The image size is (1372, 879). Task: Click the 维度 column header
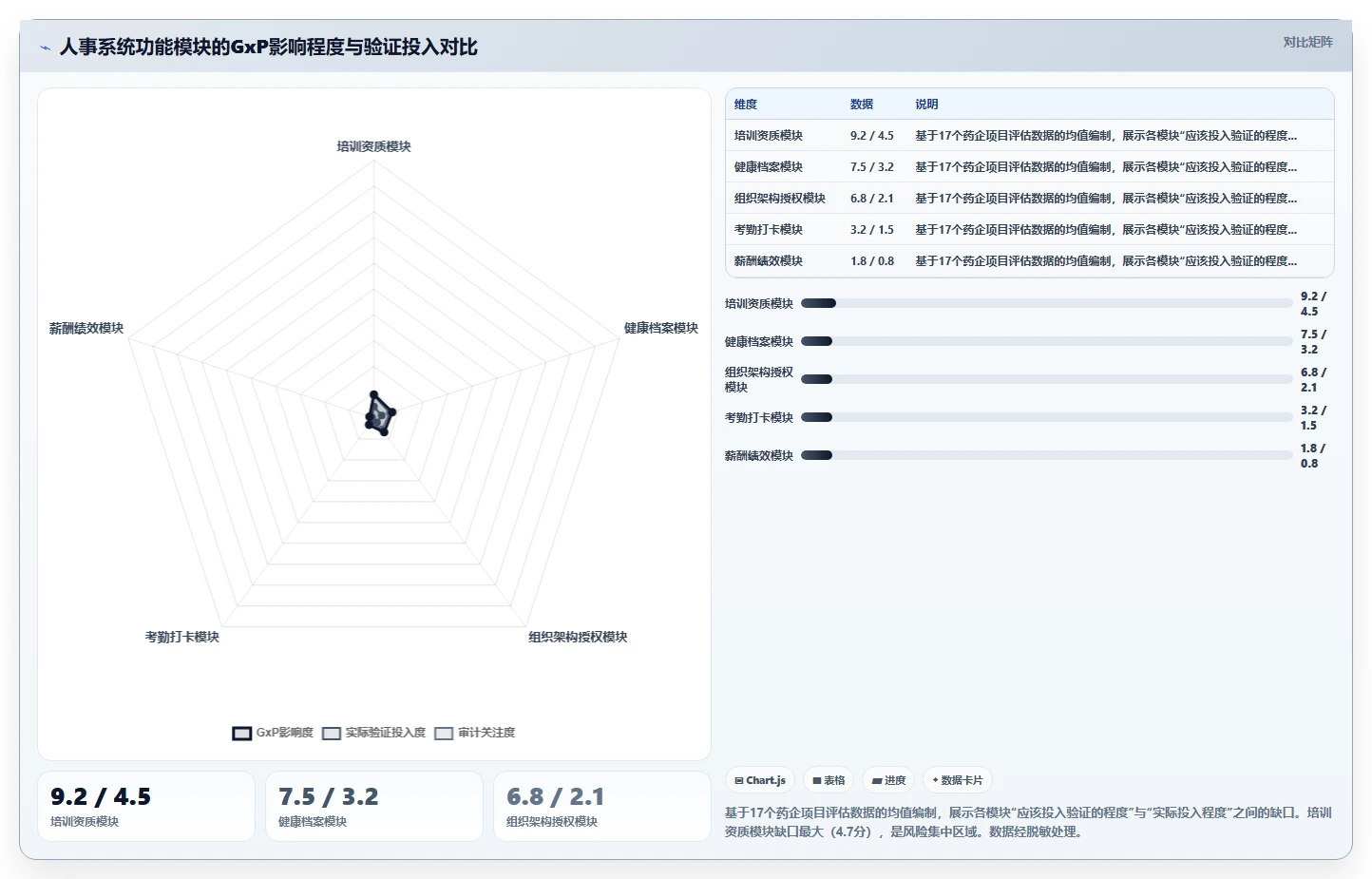(x=746, y=105)
